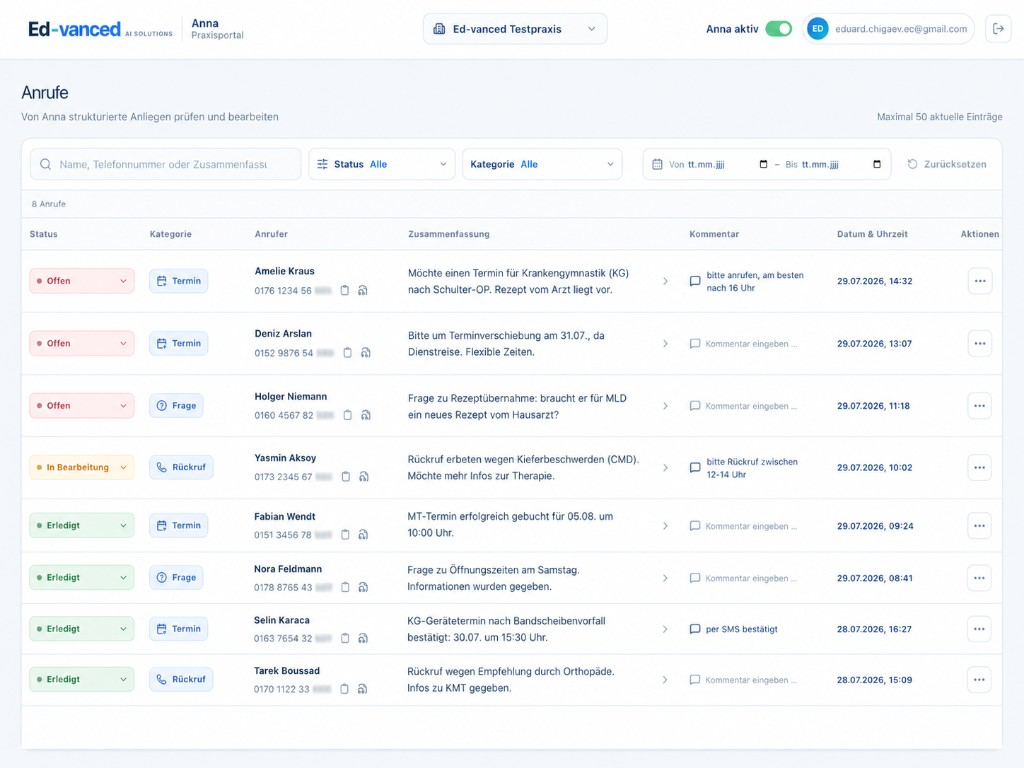Open the Ed-vanced Testpraxis practice selector
Screen dimensions: 1024x768
515,29
